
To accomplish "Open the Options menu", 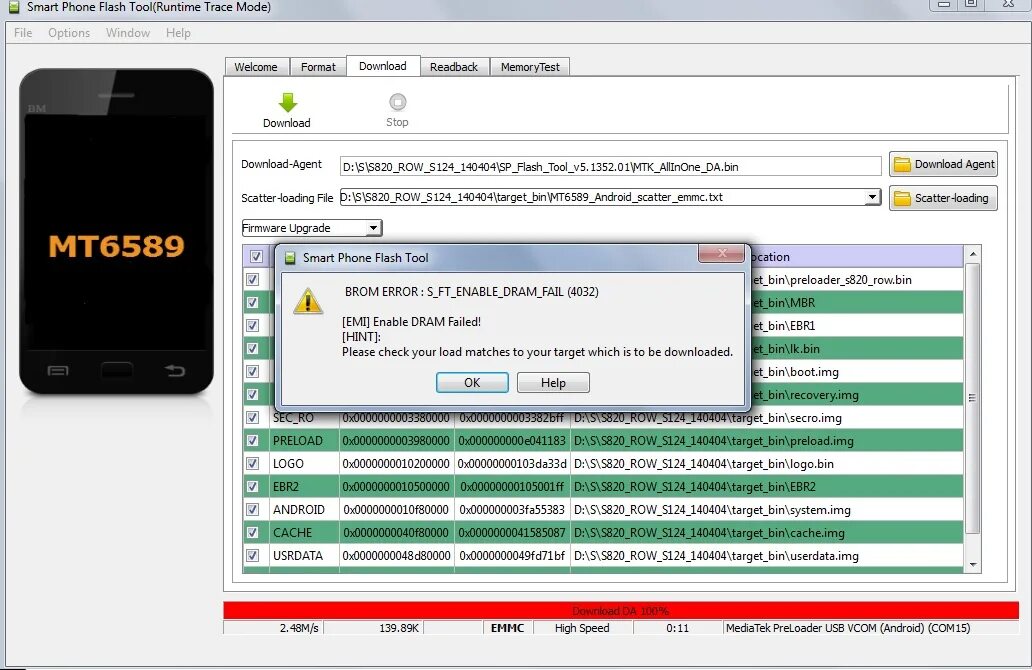I will click(x=69, y=33).
